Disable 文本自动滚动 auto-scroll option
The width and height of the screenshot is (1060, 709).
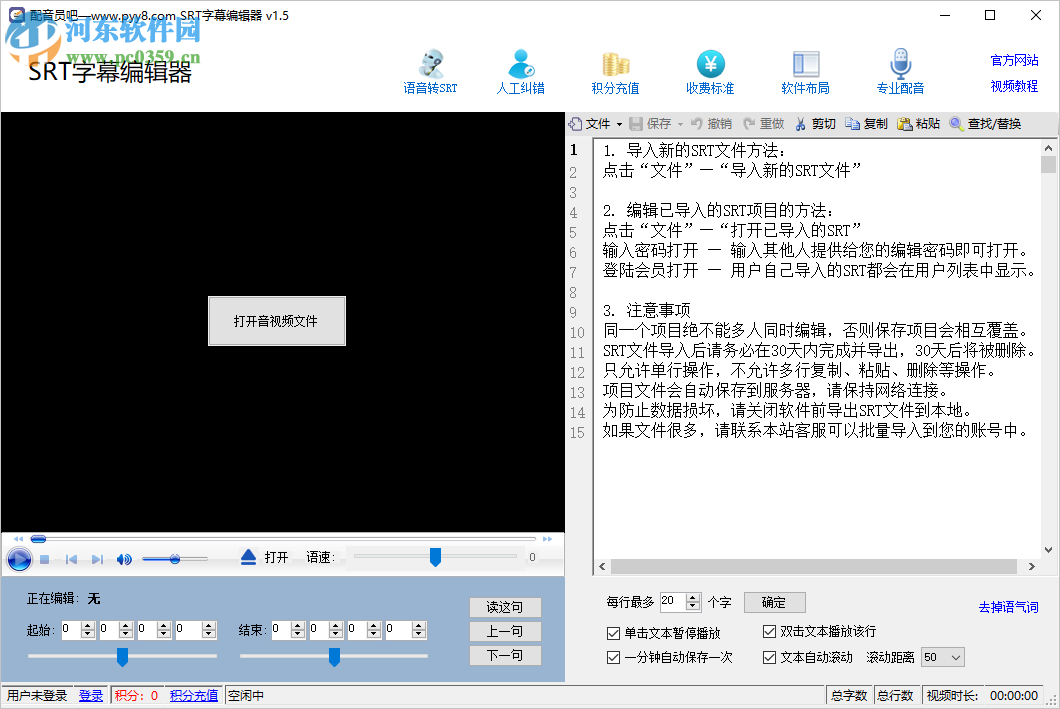(769, 657)
